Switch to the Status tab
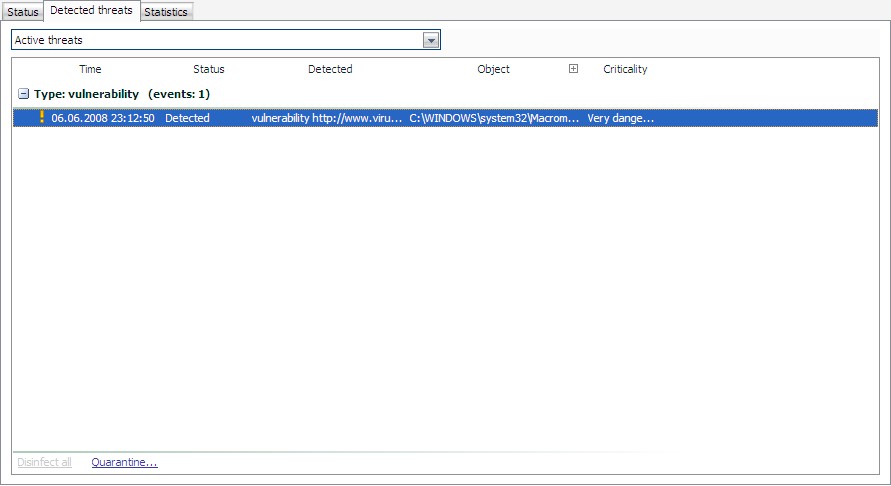Viewport: 891px width, 486px height. 23,11
